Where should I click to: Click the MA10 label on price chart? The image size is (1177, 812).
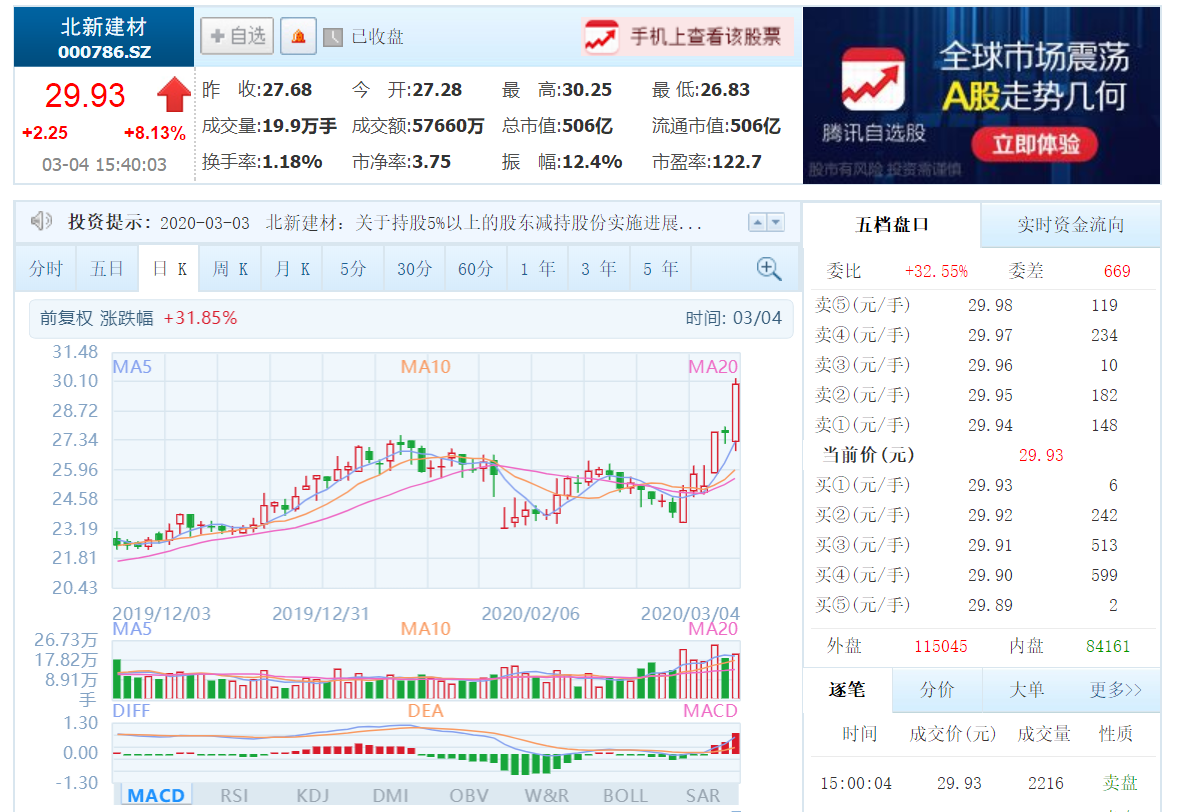(x=426, y=366)
